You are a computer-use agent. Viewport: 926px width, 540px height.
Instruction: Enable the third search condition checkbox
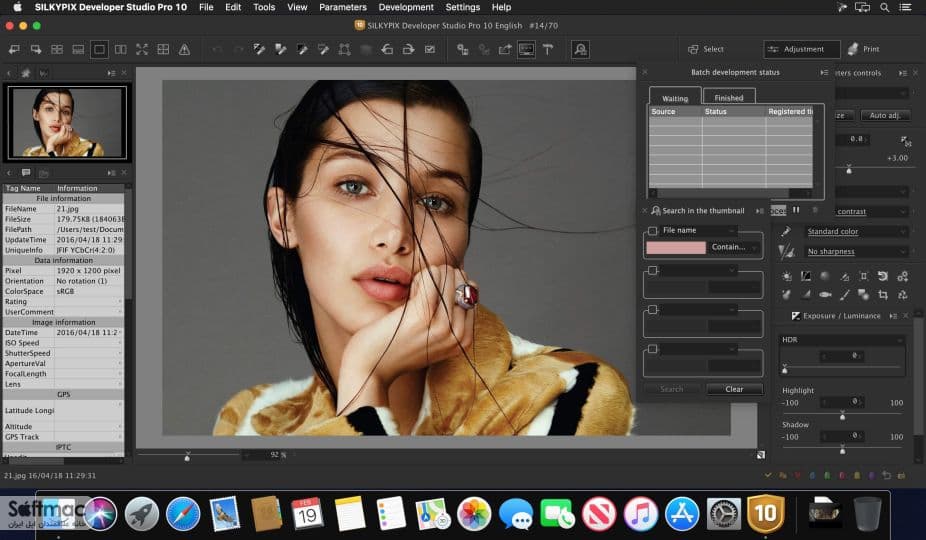point(653,310)
